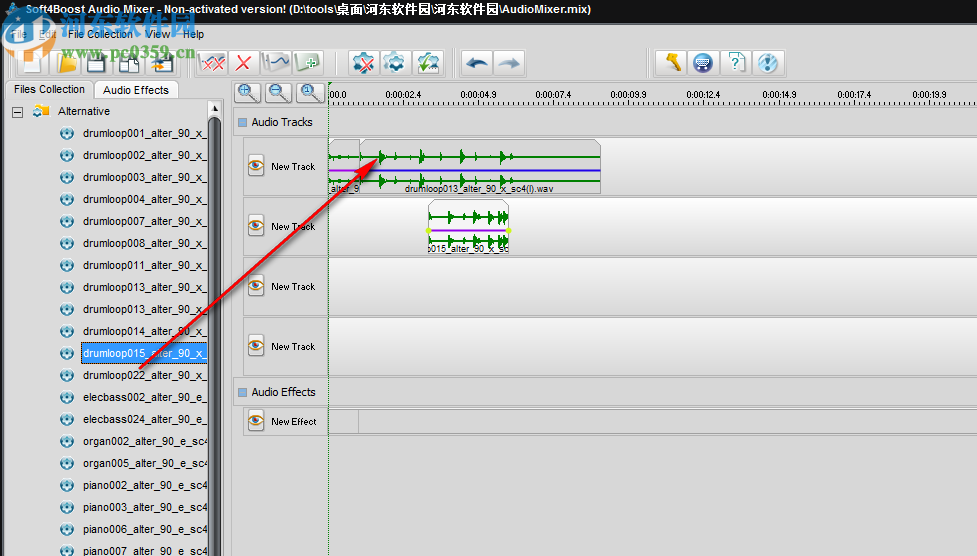This screenshot has height=556, width=977.
Task: Click the question mark help page icon
Action: point(736,63)
